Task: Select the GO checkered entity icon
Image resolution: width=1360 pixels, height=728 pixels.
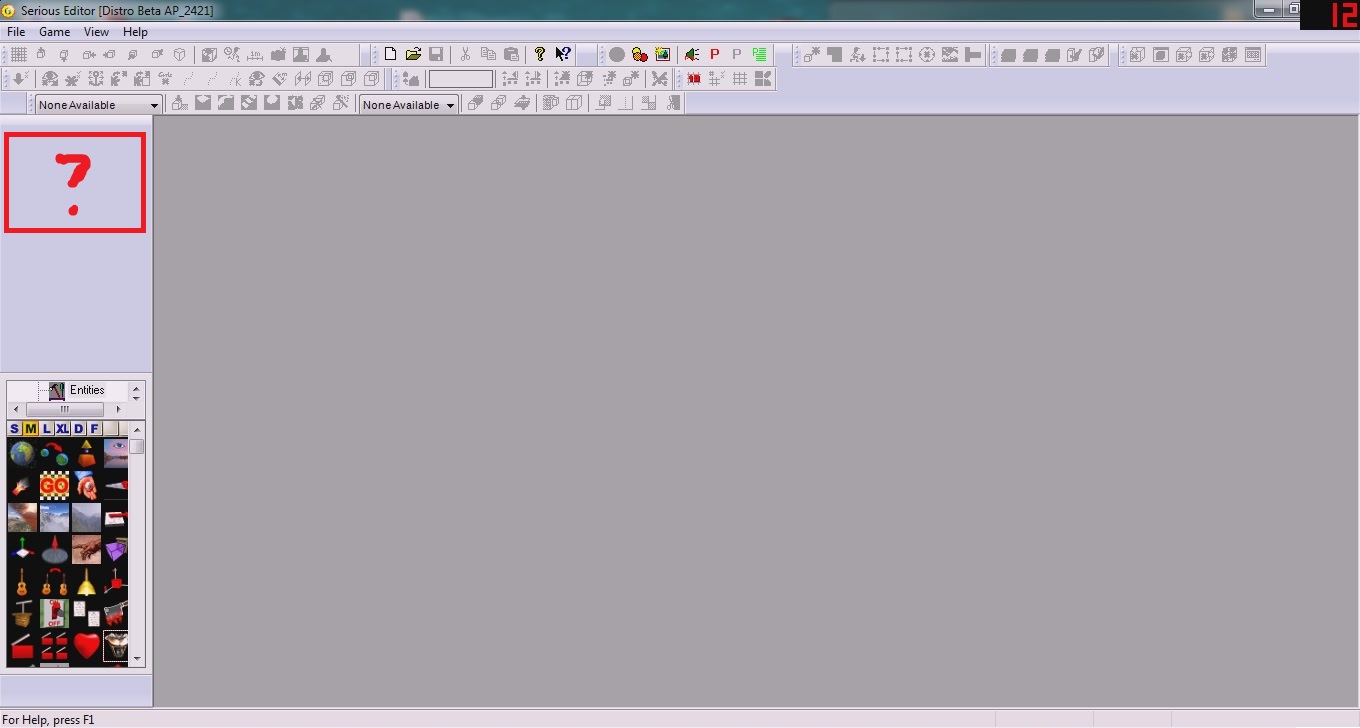Action: [x=54, y=486]
